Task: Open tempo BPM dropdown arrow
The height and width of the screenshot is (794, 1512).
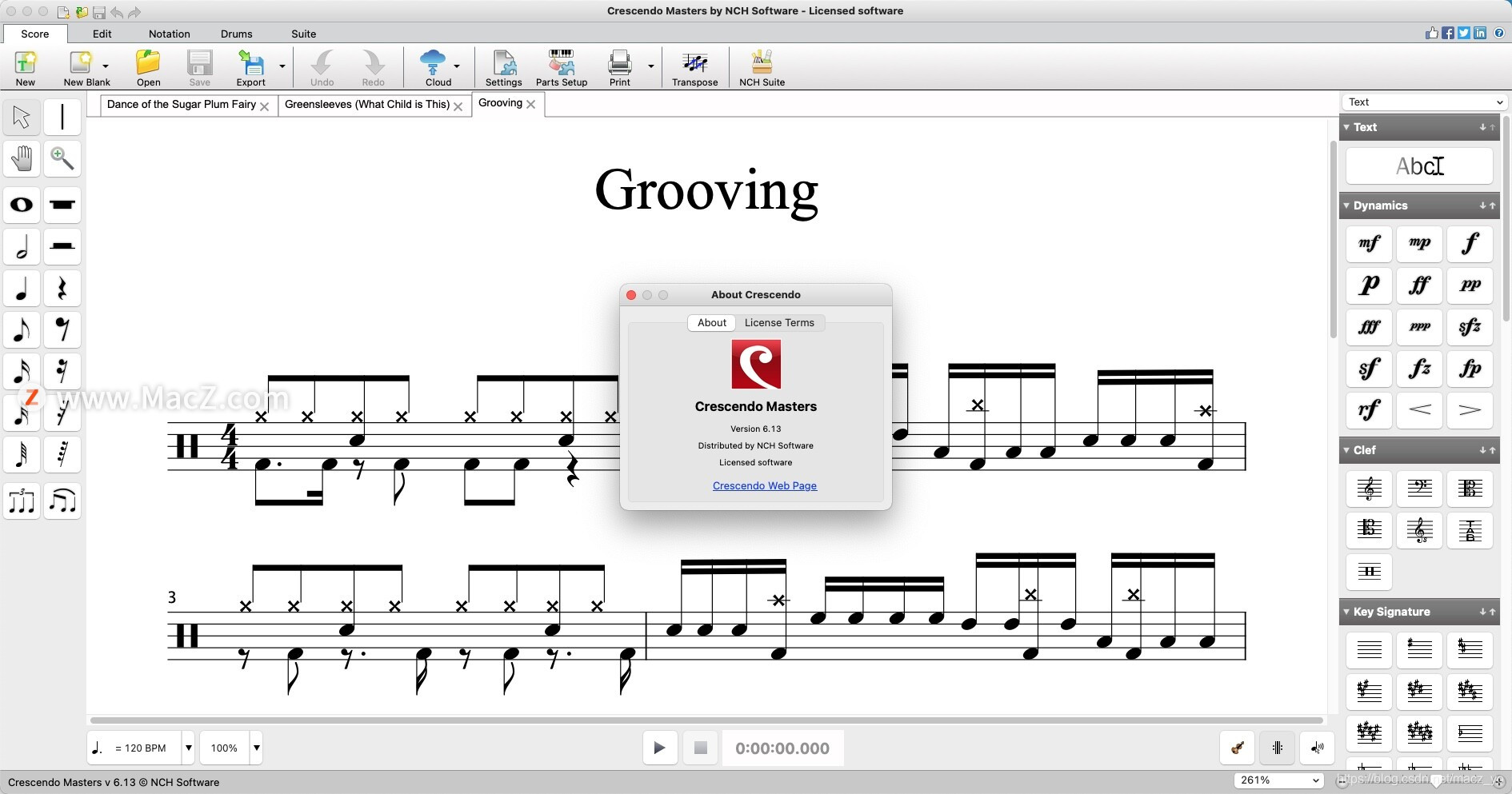Action: click(x=189, y=748)
